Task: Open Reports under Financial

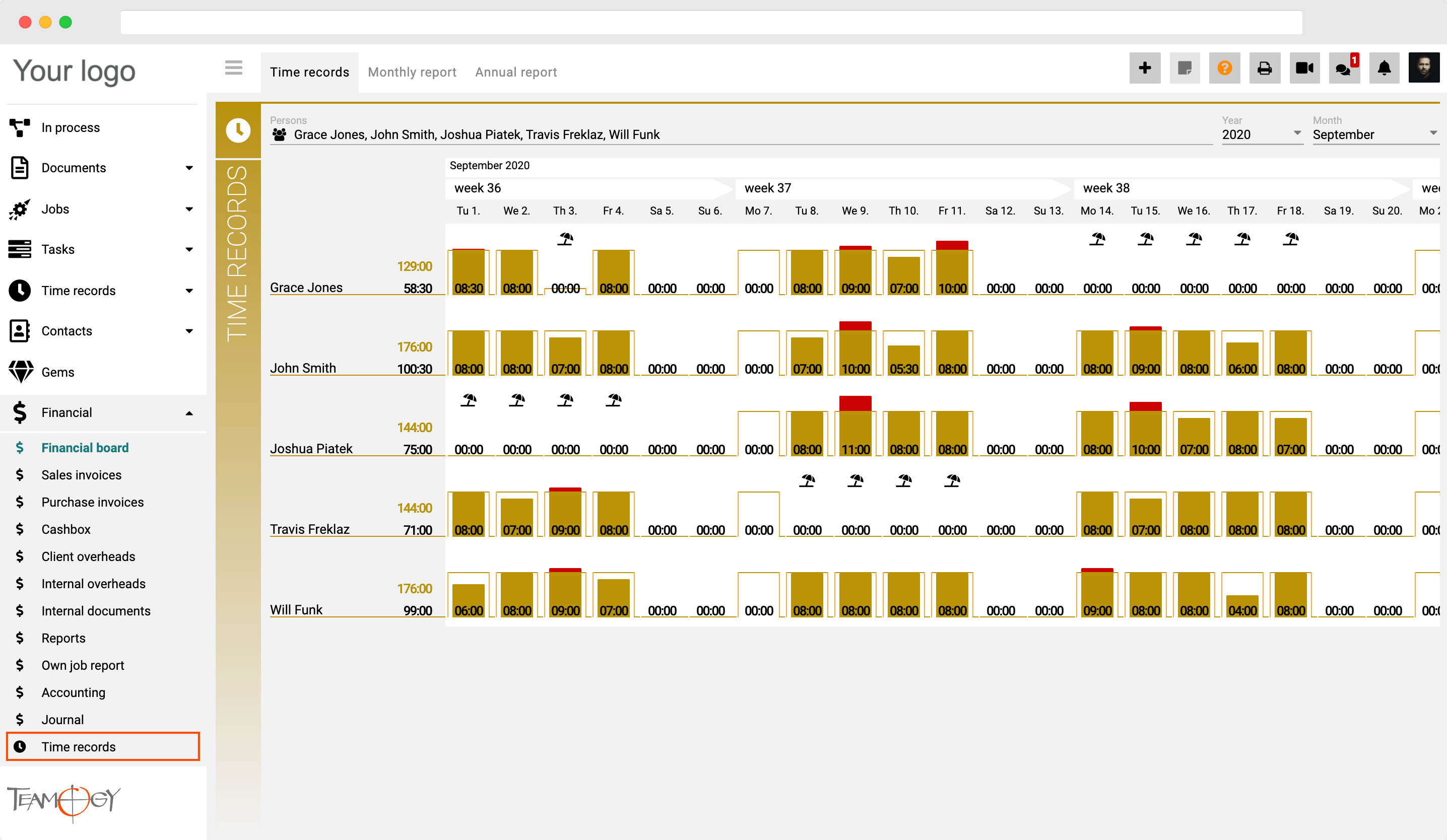Action: [x=63, y=638]
